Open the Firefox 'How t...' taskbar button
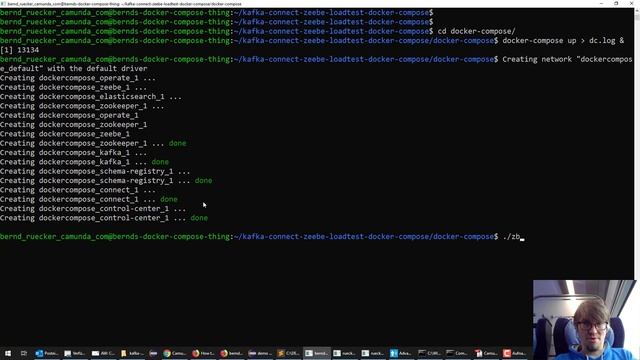640x360 pixels. (x=203, y=353)
